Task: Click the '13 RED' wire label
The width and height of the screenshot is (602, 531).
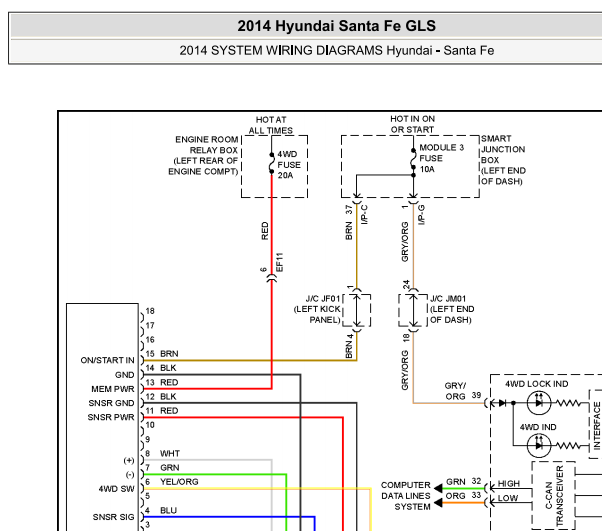Action: tap(162, 382)
